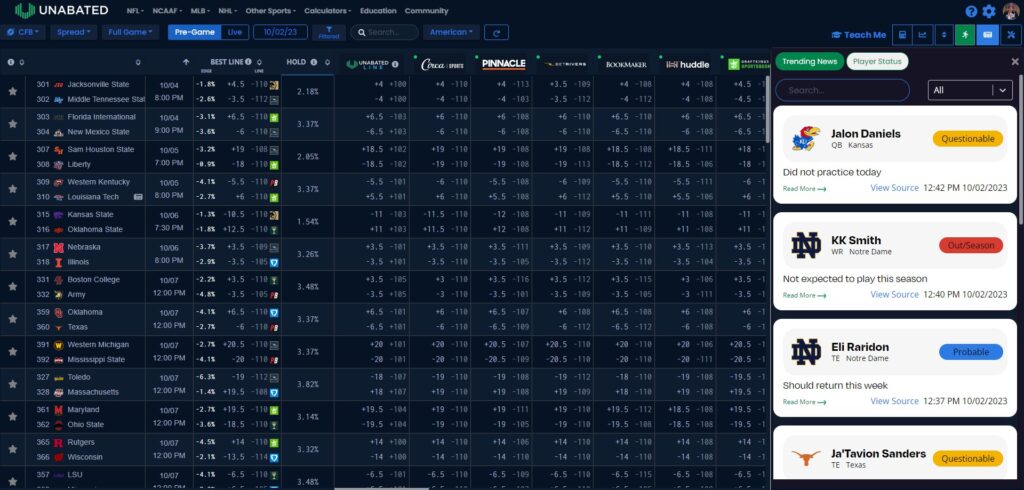Open the Education menu item

pos(378,11)
